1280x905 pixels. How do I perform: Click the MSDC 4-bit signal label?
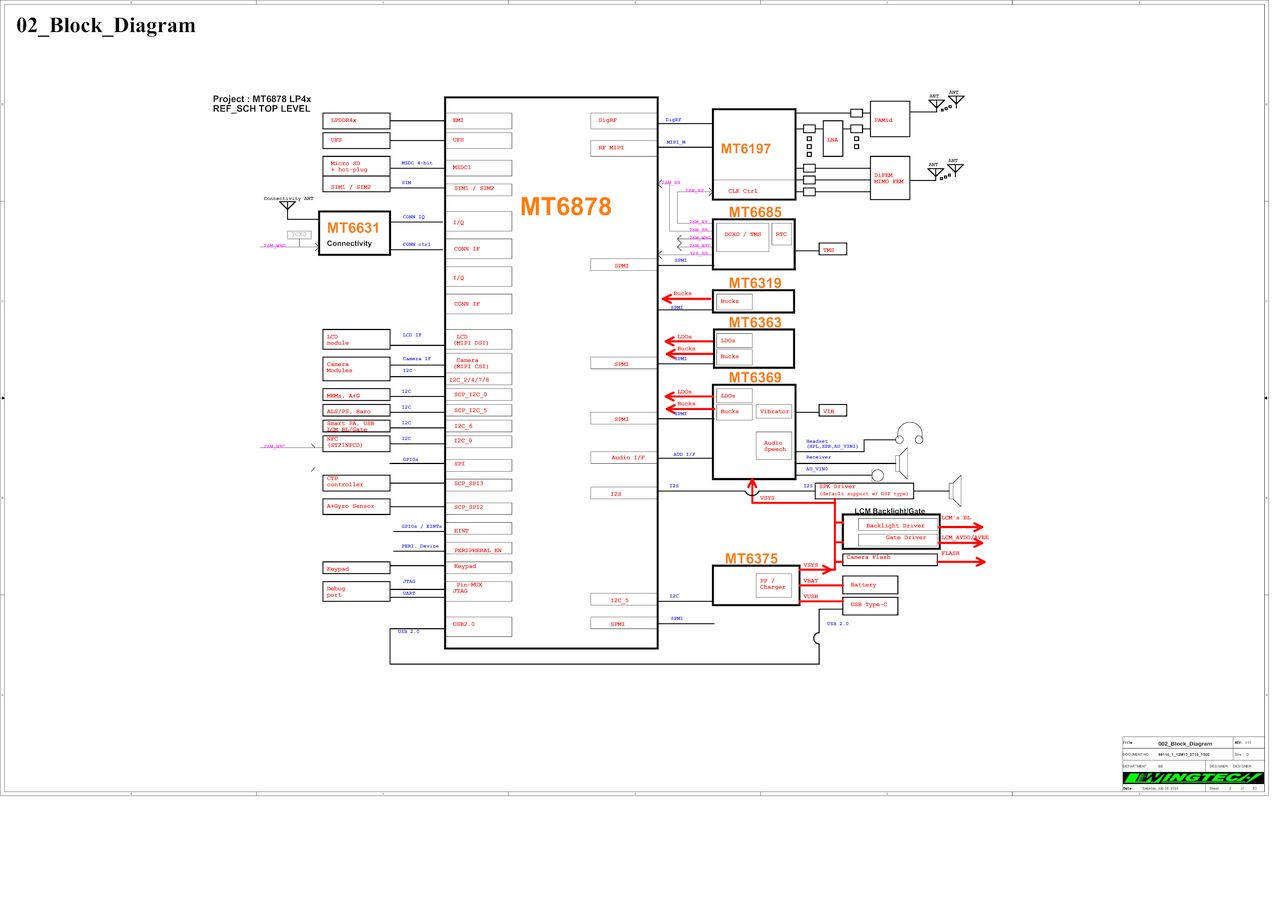[x=417, y=162]
